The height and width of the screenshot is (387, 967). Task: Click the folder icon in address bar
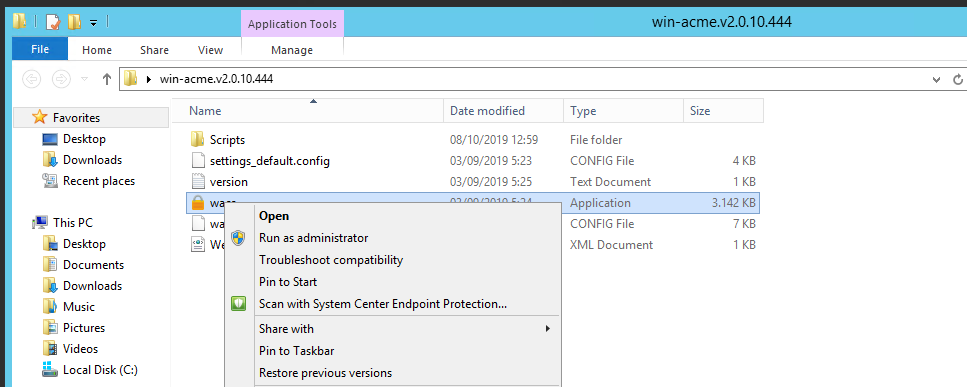coord(130,78)
